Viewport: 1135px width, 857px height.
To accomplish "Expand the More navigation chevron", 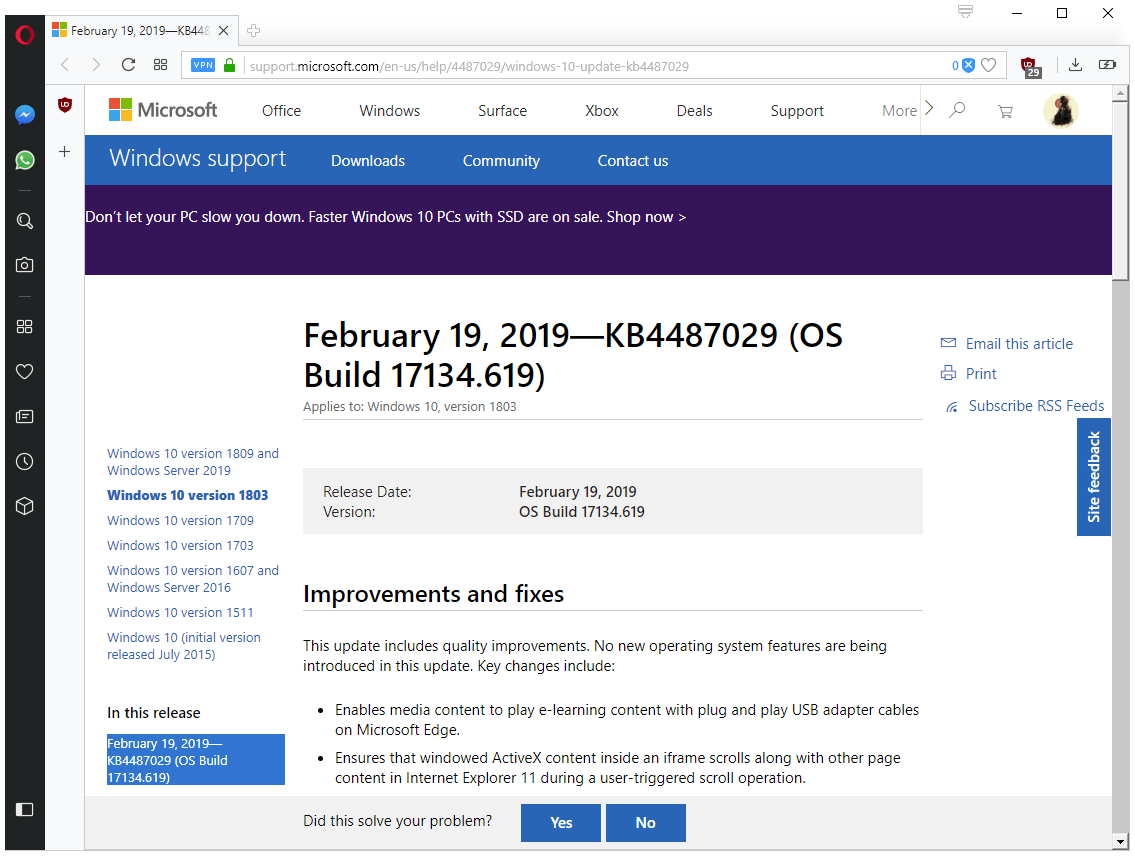I will 929,109.
